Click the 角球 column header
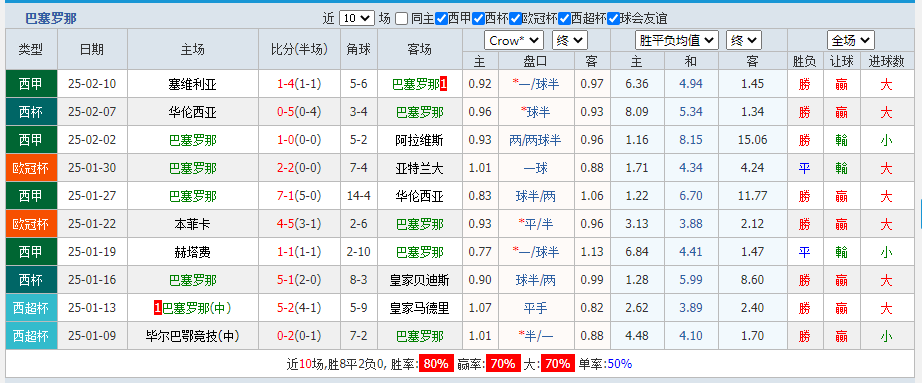The image size is (922, 383). 359,49
